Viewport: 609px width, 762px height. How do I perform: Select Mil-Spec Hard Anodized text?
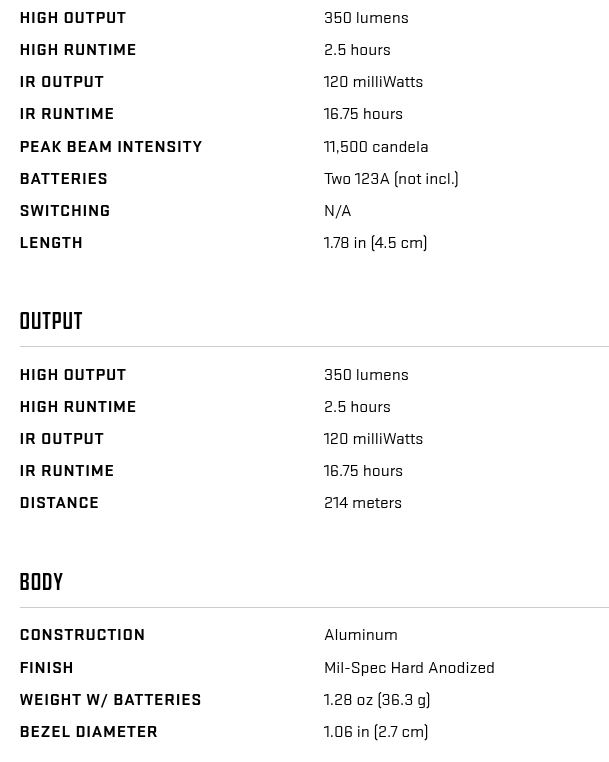coord(409,668)
